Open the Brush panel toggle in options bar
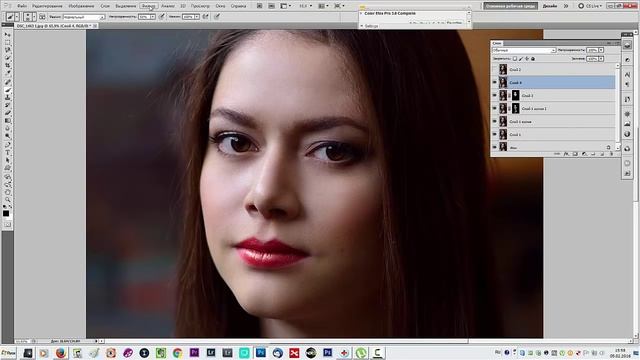640x360 pixels. tap(42, 17)
